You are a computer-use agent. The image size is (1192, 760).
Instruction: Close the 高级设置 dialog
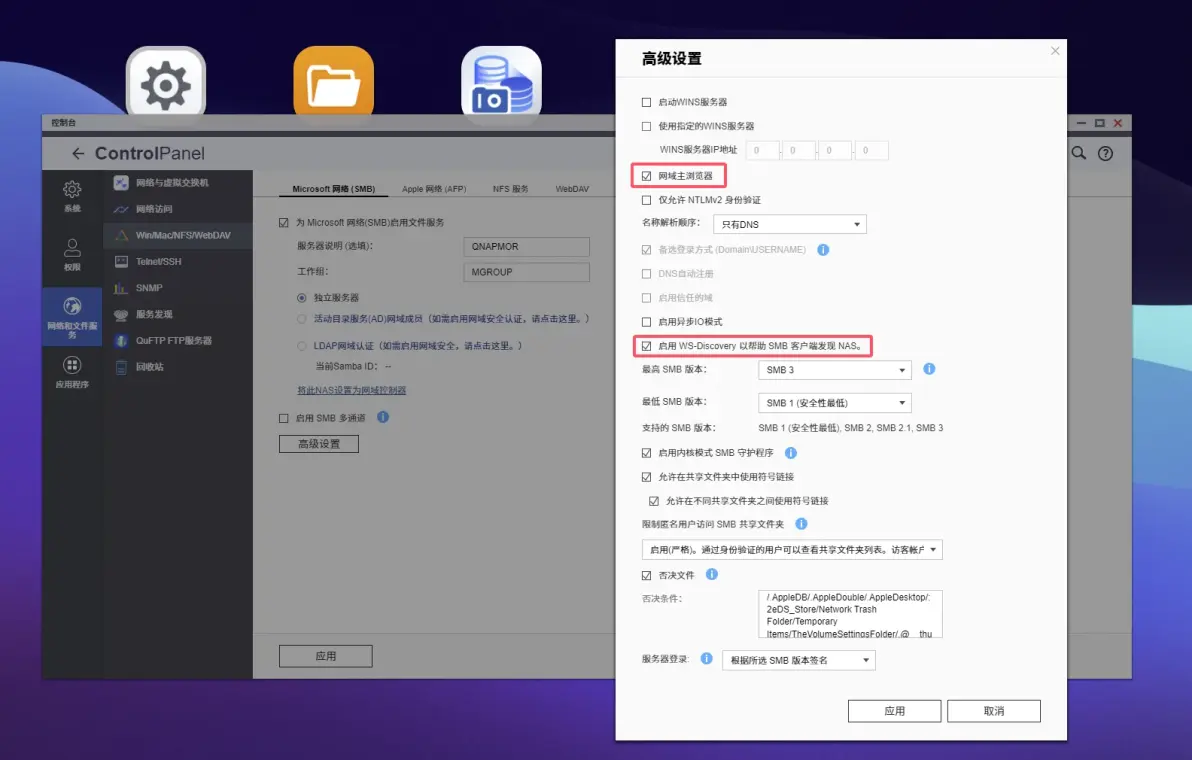click(x=1055, y=51)
